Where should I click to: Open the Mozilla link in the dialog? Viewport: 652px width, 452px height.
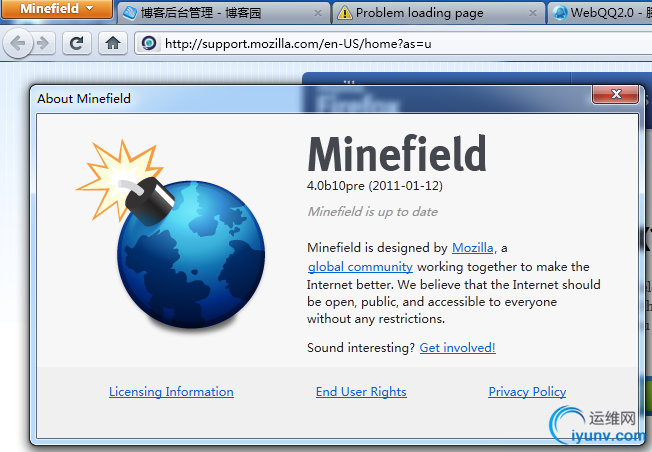click(472, 248)
